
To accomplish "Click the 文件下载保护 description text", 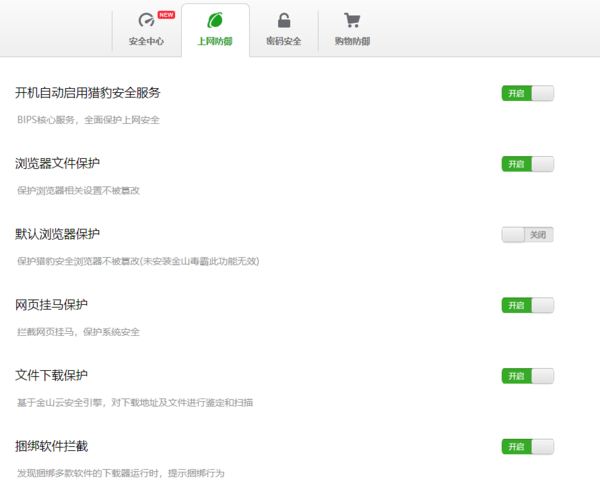I will tap(135, 402).
